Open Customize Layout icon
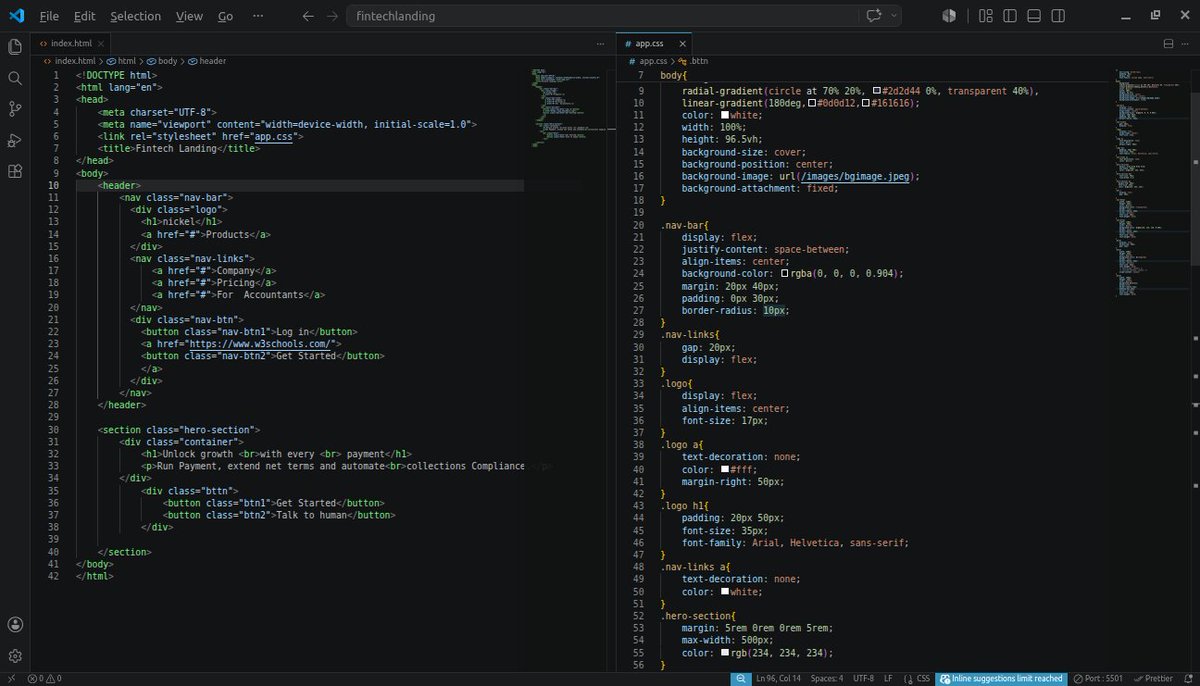This screenshot has height=686, width=1200. pyautogui.click(x=986, y=16)
